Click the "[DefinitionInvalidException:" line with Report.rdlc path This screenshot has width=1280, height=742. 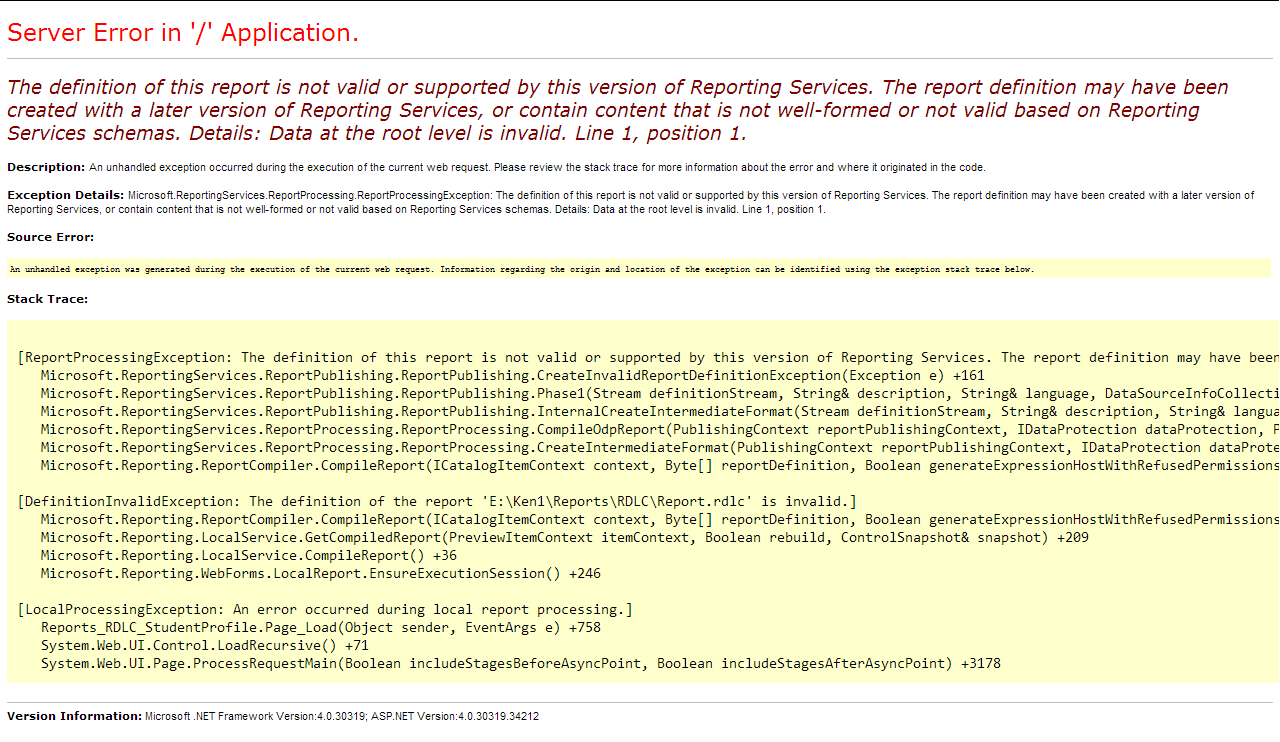pyautogui.click(x=437, y=501)
